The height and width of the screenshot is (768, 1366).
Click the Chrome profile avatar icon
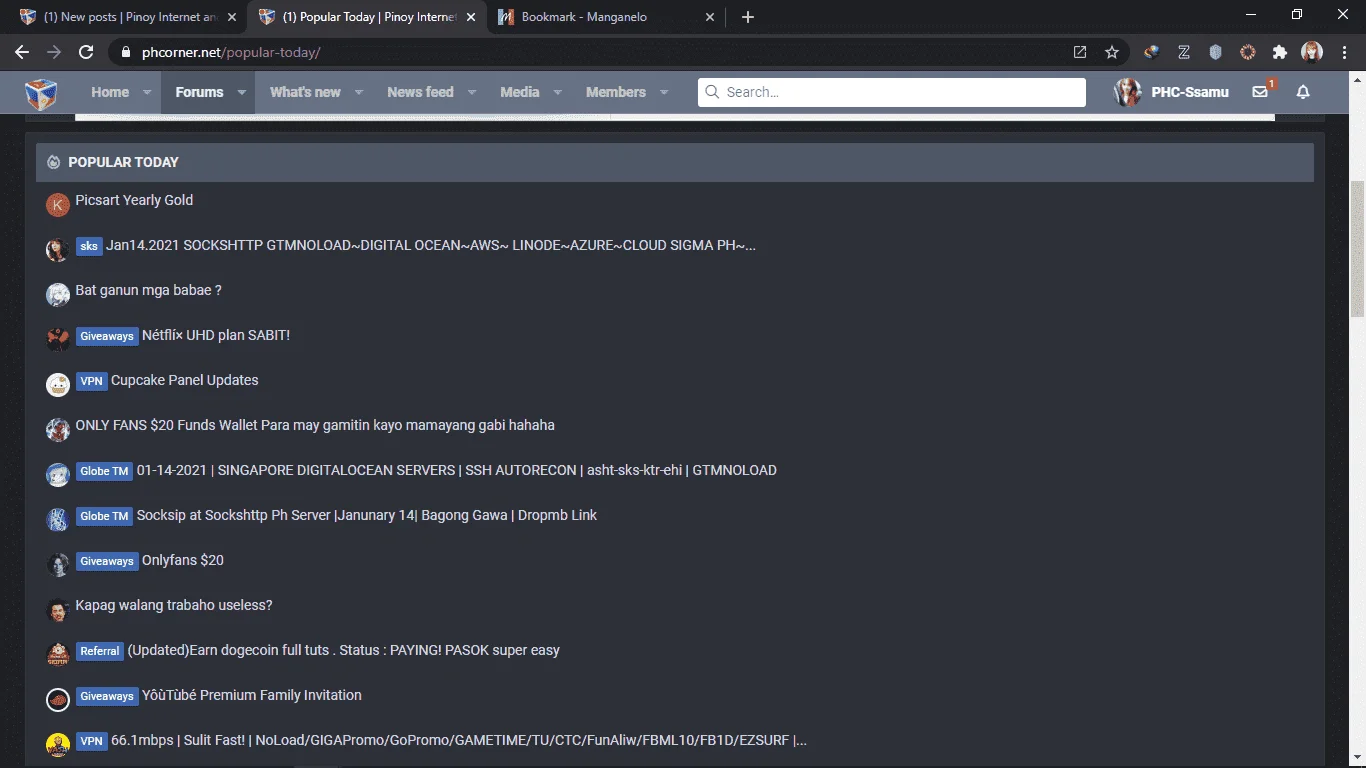[x=1312, y=52]
